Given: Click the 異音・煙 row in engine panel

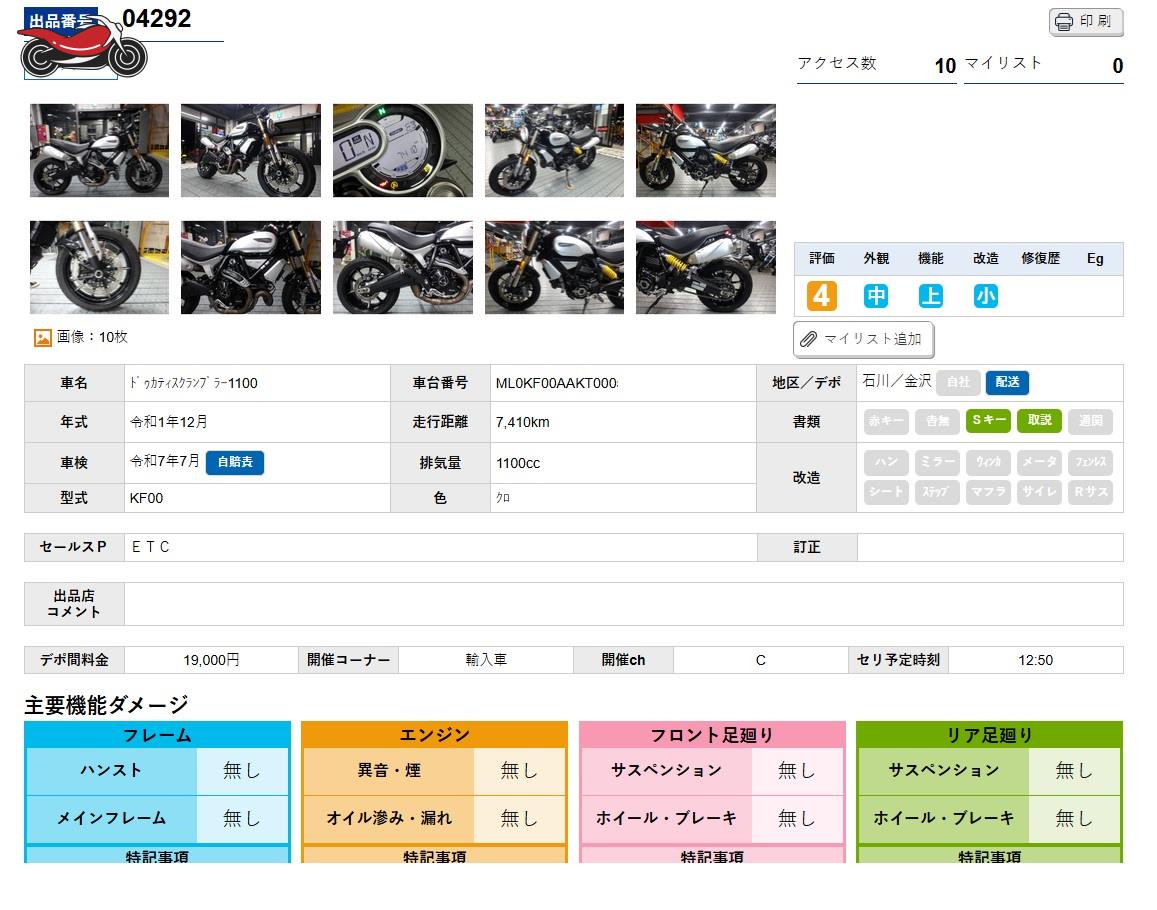Looking at the screenshot, I should tap(435, 771).
